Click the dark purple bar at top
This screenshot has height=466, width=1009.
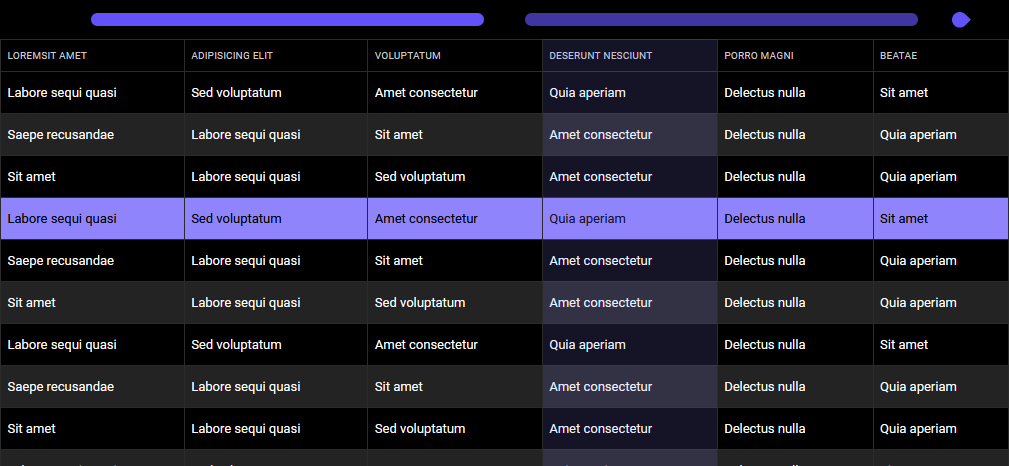click(721, 19)
